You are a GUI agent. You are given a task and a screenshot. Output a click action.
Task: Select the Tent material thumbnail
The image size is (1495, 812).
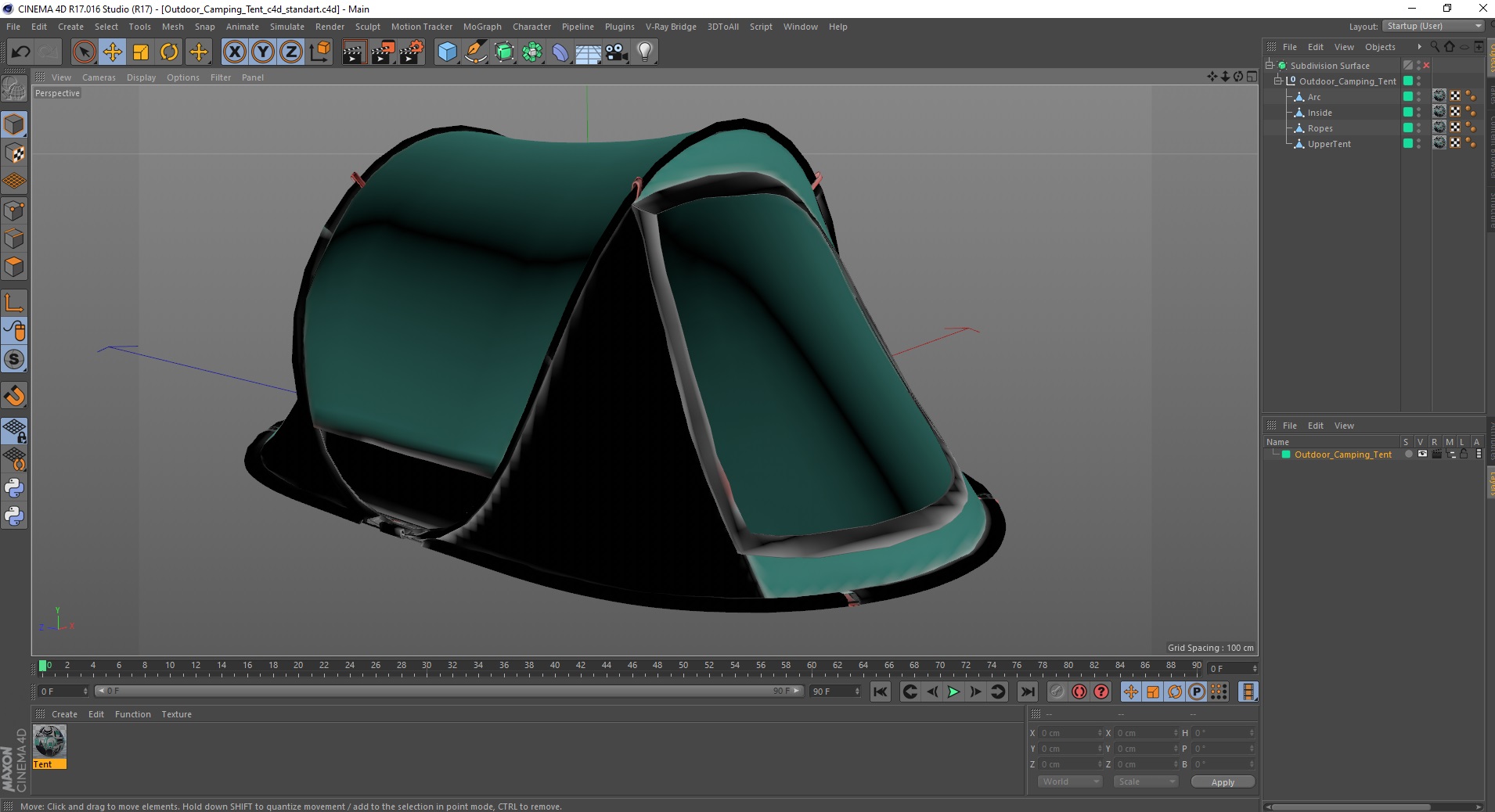49,741
